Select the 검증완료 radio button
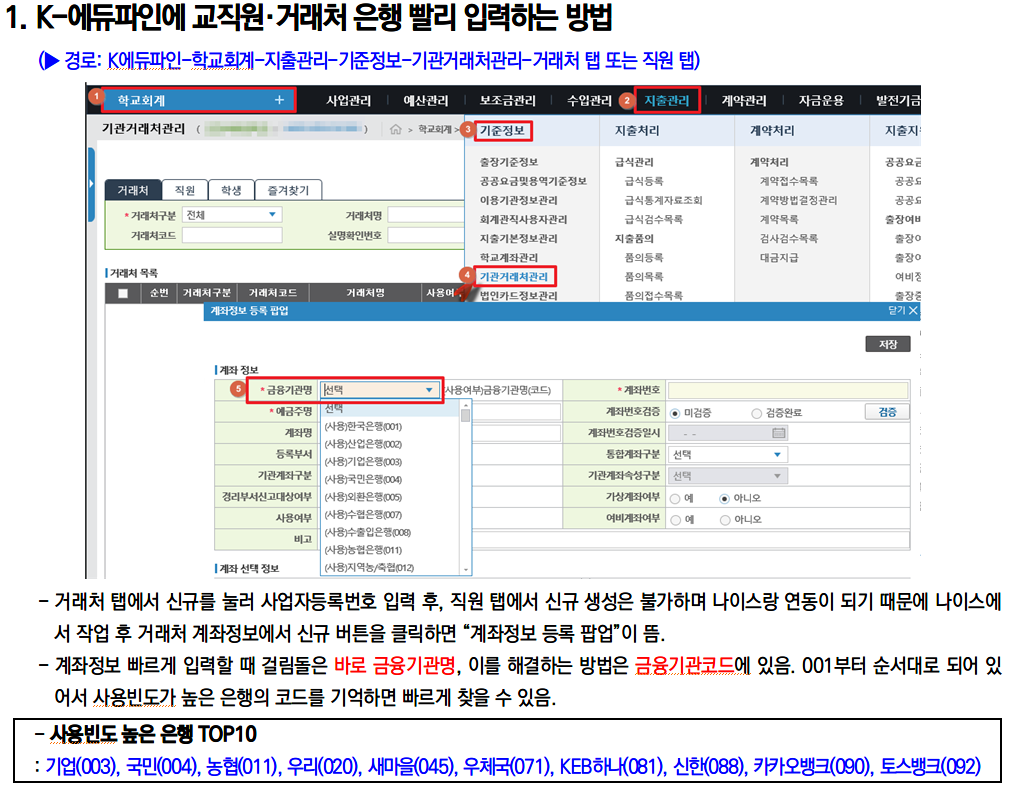The width and height of the screenshot is (1014, 790). 755,412
